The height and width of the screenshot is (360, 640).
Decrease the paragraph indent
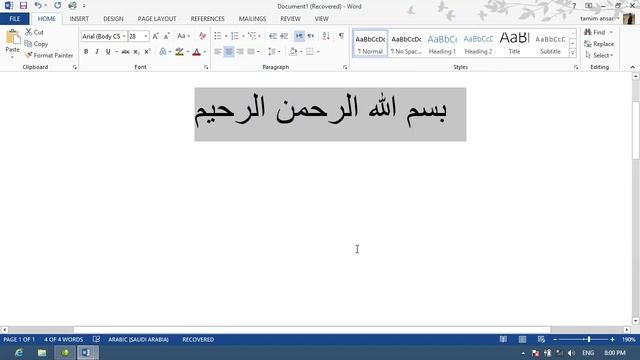pos(273,36)
